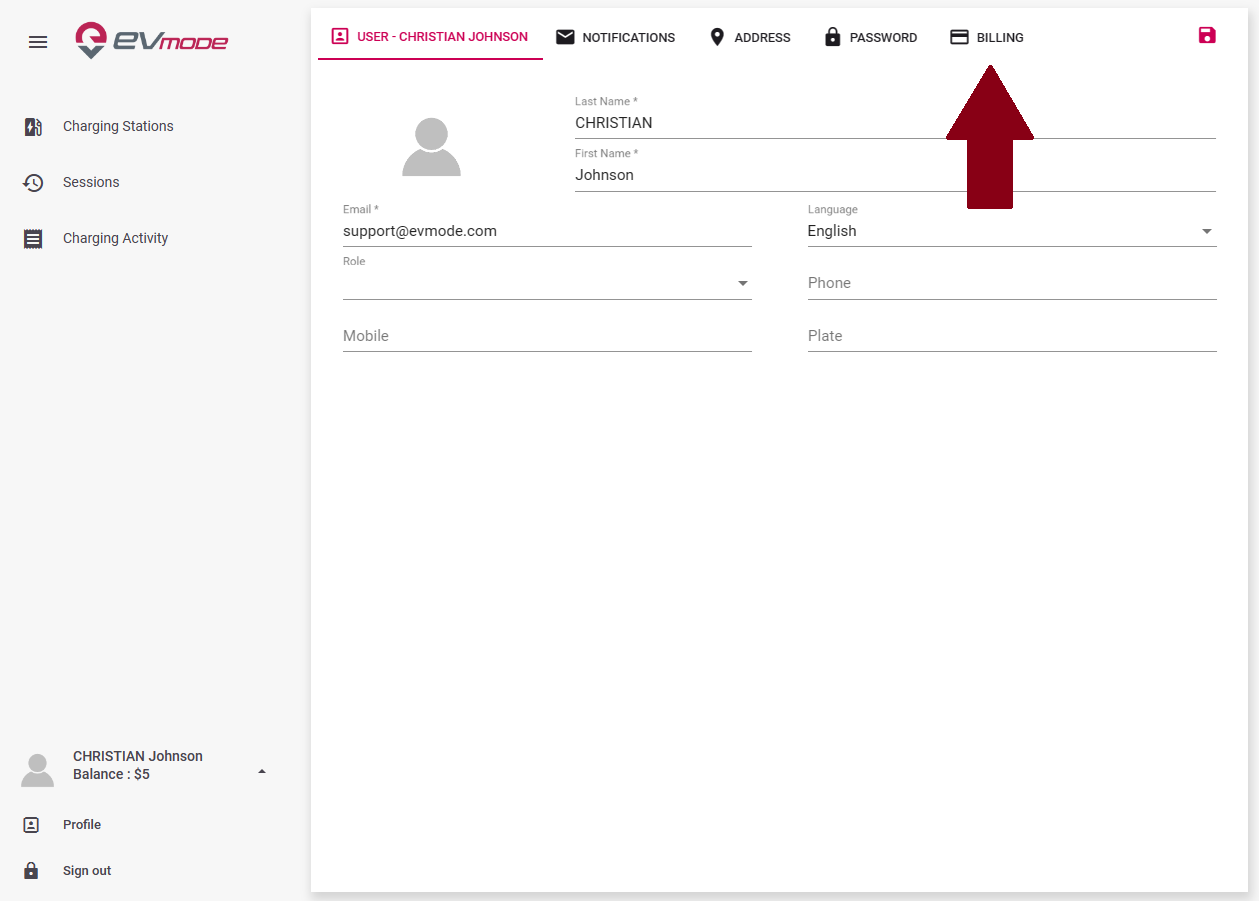The width and height of the screenshot is (1259, 901).
Task: Click the Balance : $5 text
Action: (x=111, y=775)
